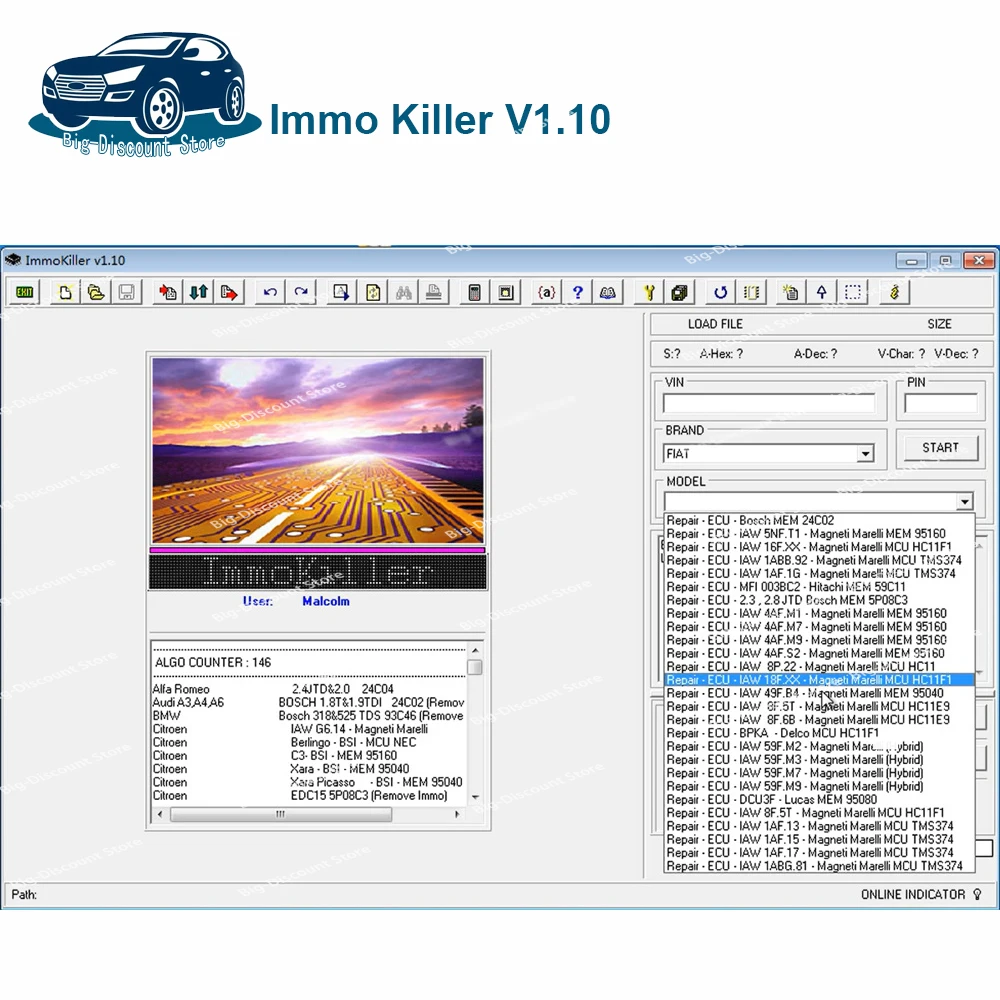The image size is (1000, 1000).
Task: Select IAW 49F.B4 MEM 95040 option
Action: 819,693
